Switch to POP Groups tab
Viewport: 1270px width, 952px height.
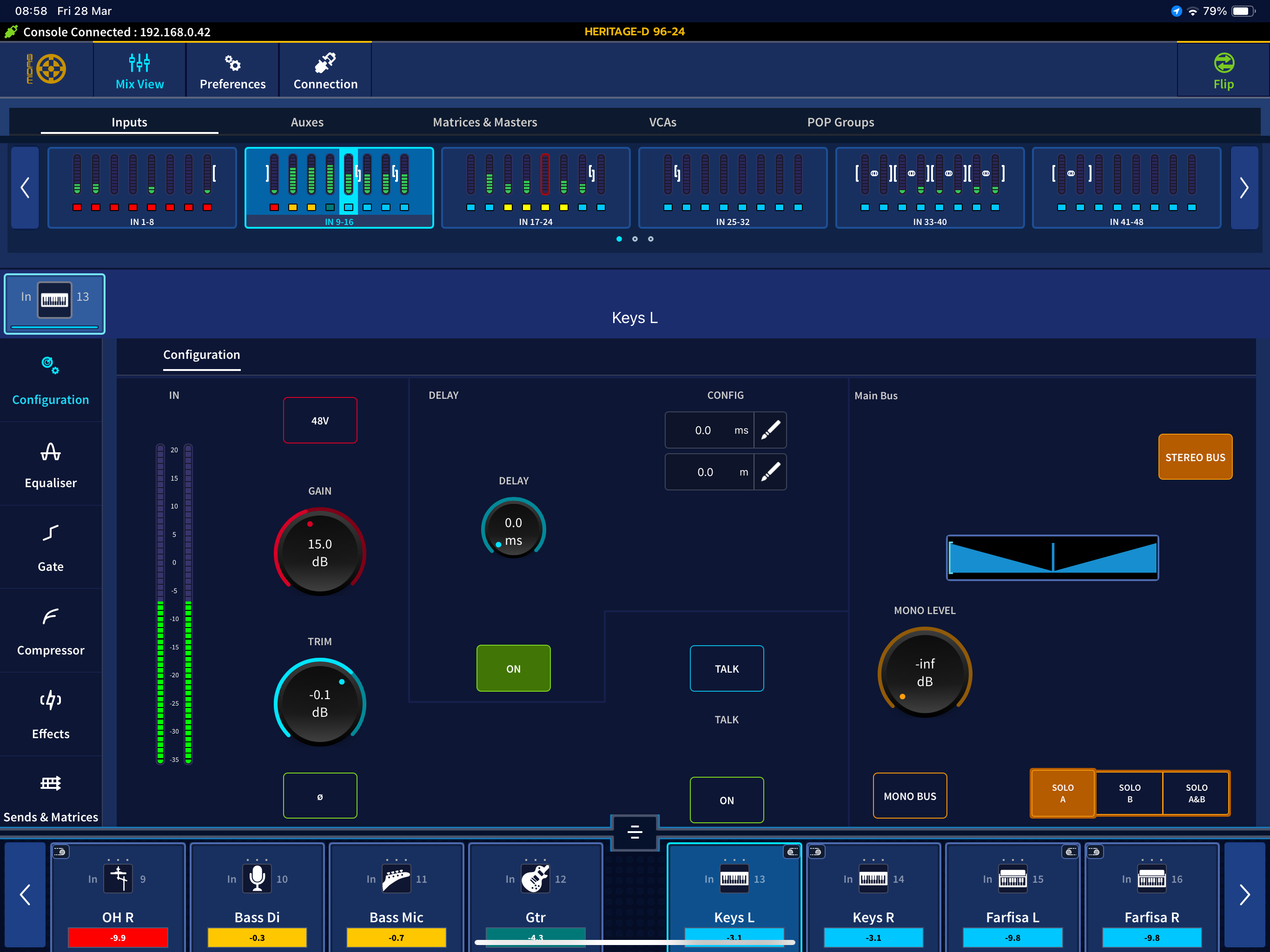click(840, 122)
